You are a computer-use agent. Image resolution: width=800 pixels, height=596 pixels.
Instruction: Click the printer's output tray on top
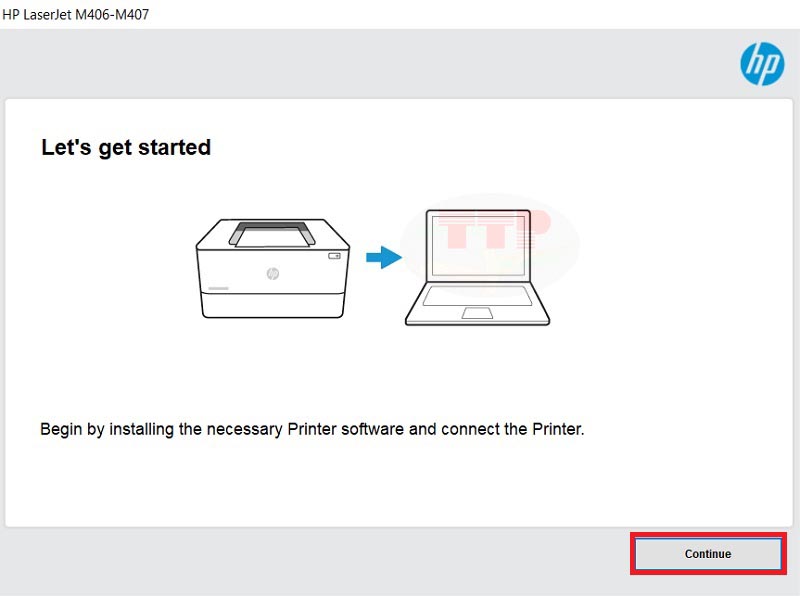tap(272, 234)
